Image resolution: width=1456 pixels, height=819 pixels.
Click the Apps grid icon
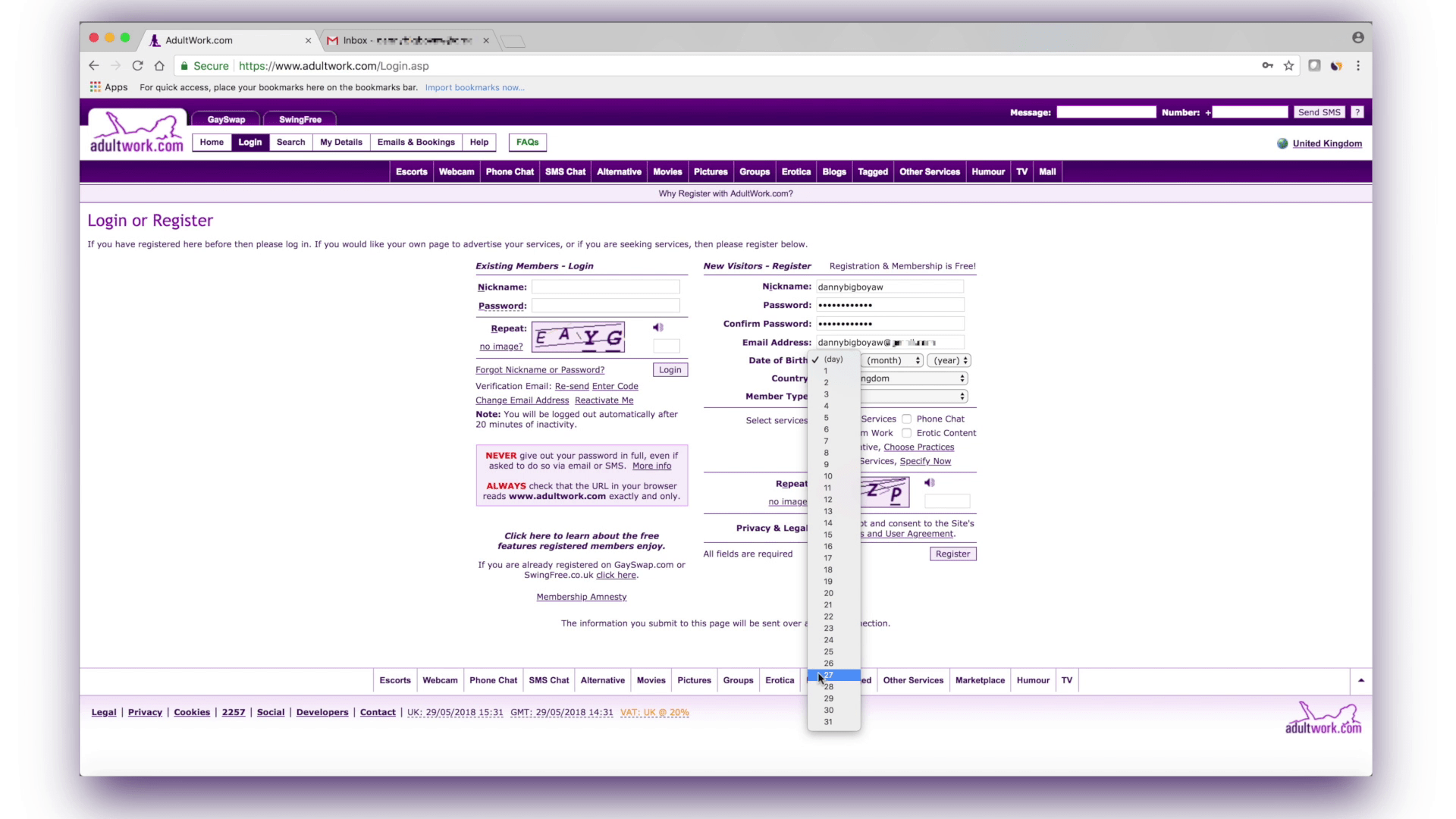coord(96,87)
